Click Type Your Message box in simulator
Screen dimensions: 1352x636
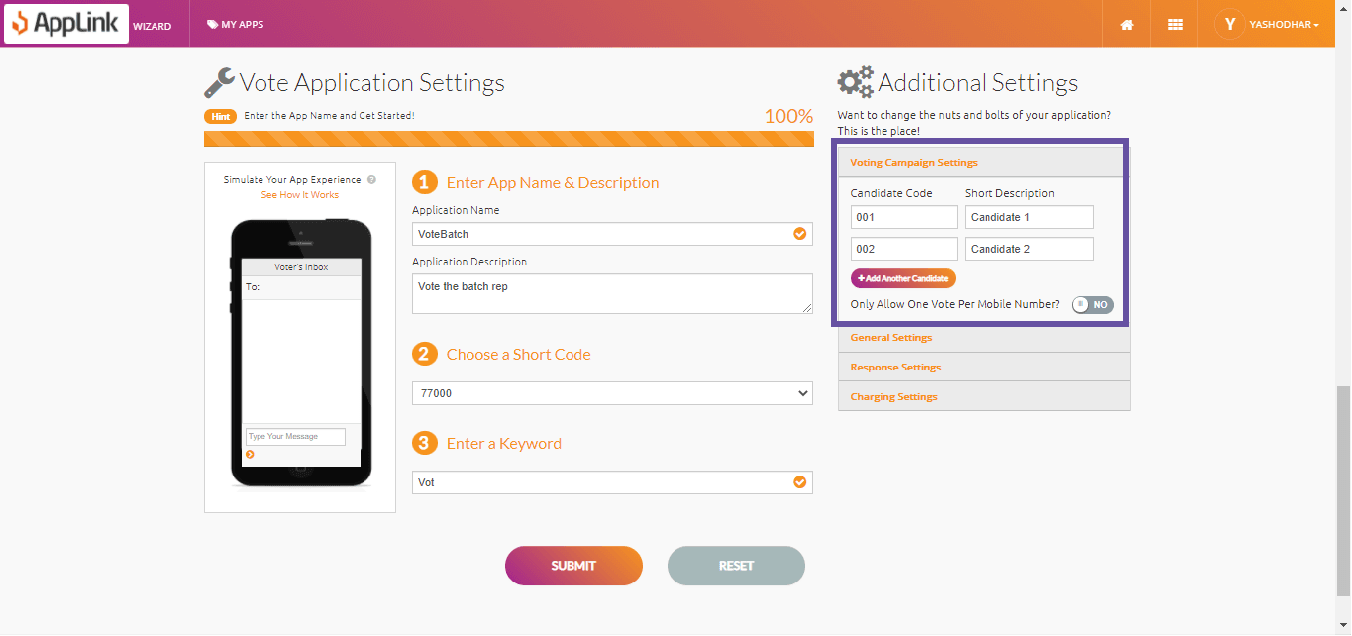point(296,436)
